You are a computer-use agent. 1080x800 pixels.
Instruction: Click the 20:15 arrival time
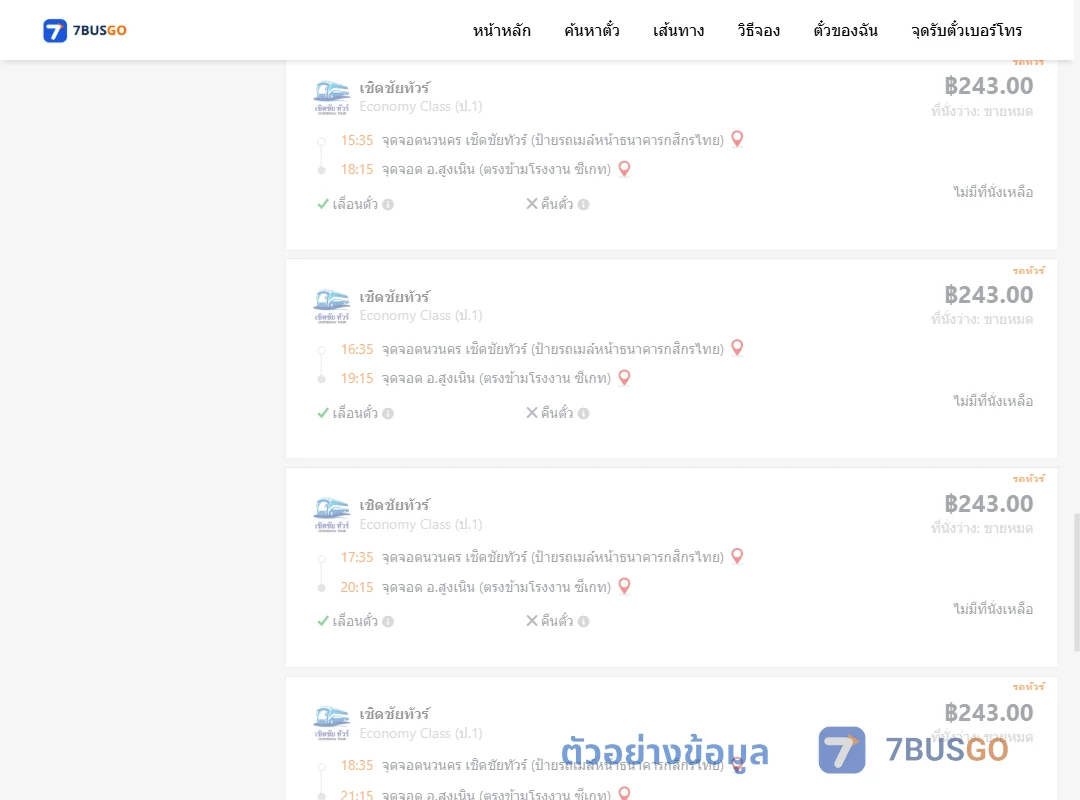[x=357, y=587]
